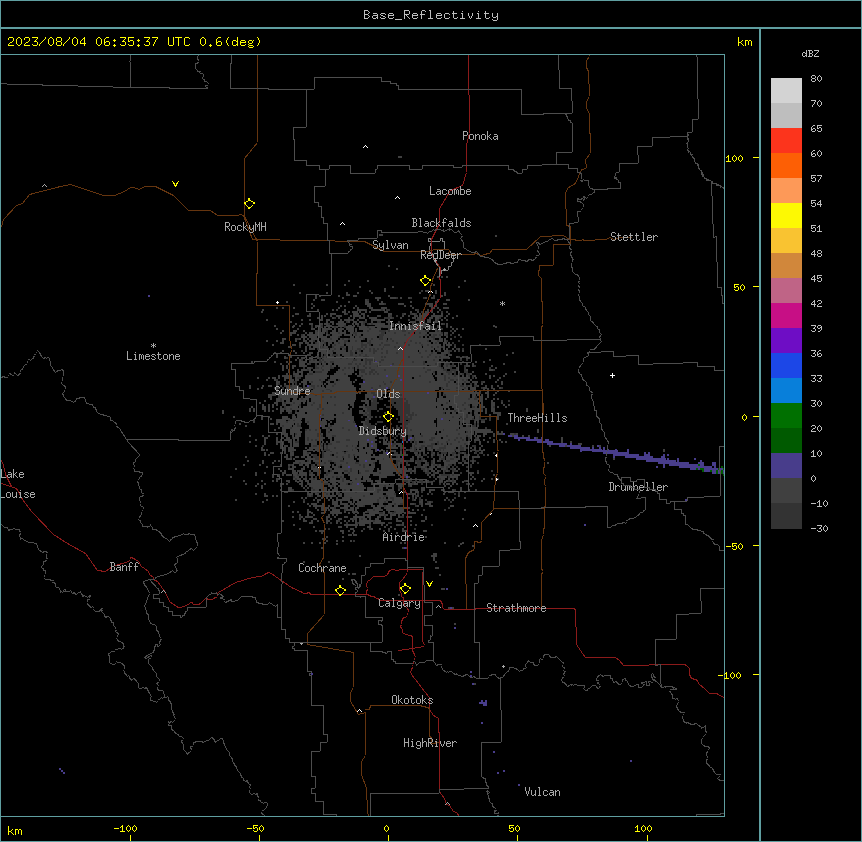Click the Innisfail city label
Image resolution: width=862 pixels, height=842 pixels.
pyautogui.click(x=416, y=326)
